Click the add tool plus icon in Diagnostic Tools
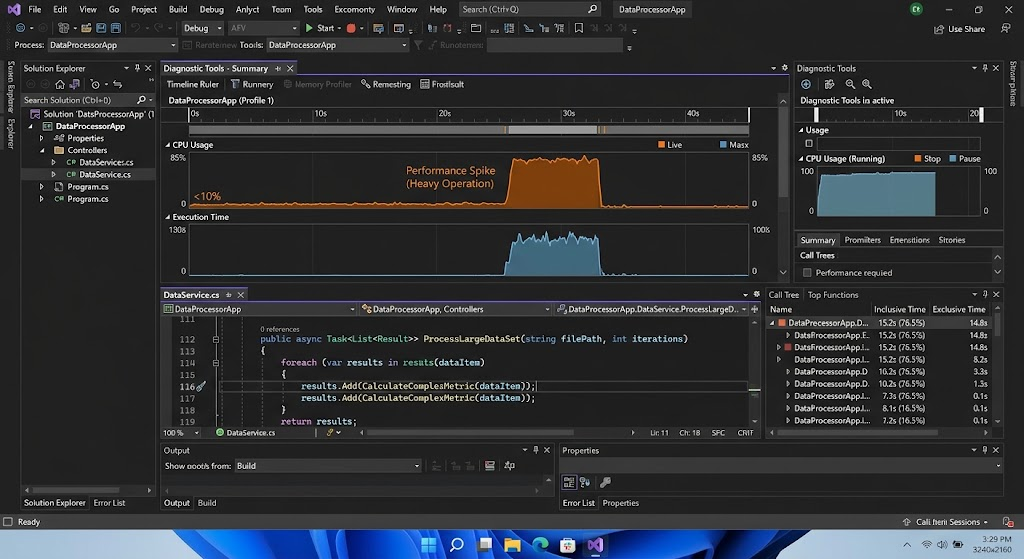The height and width of the screenshot is (559, 1024). [x=806, y=84]
